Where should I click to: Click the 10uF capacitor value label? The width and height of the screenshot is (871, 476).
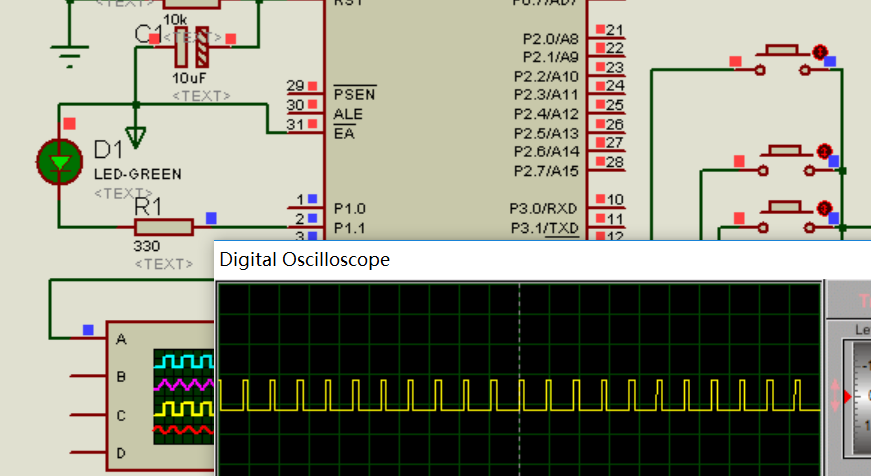189,78
